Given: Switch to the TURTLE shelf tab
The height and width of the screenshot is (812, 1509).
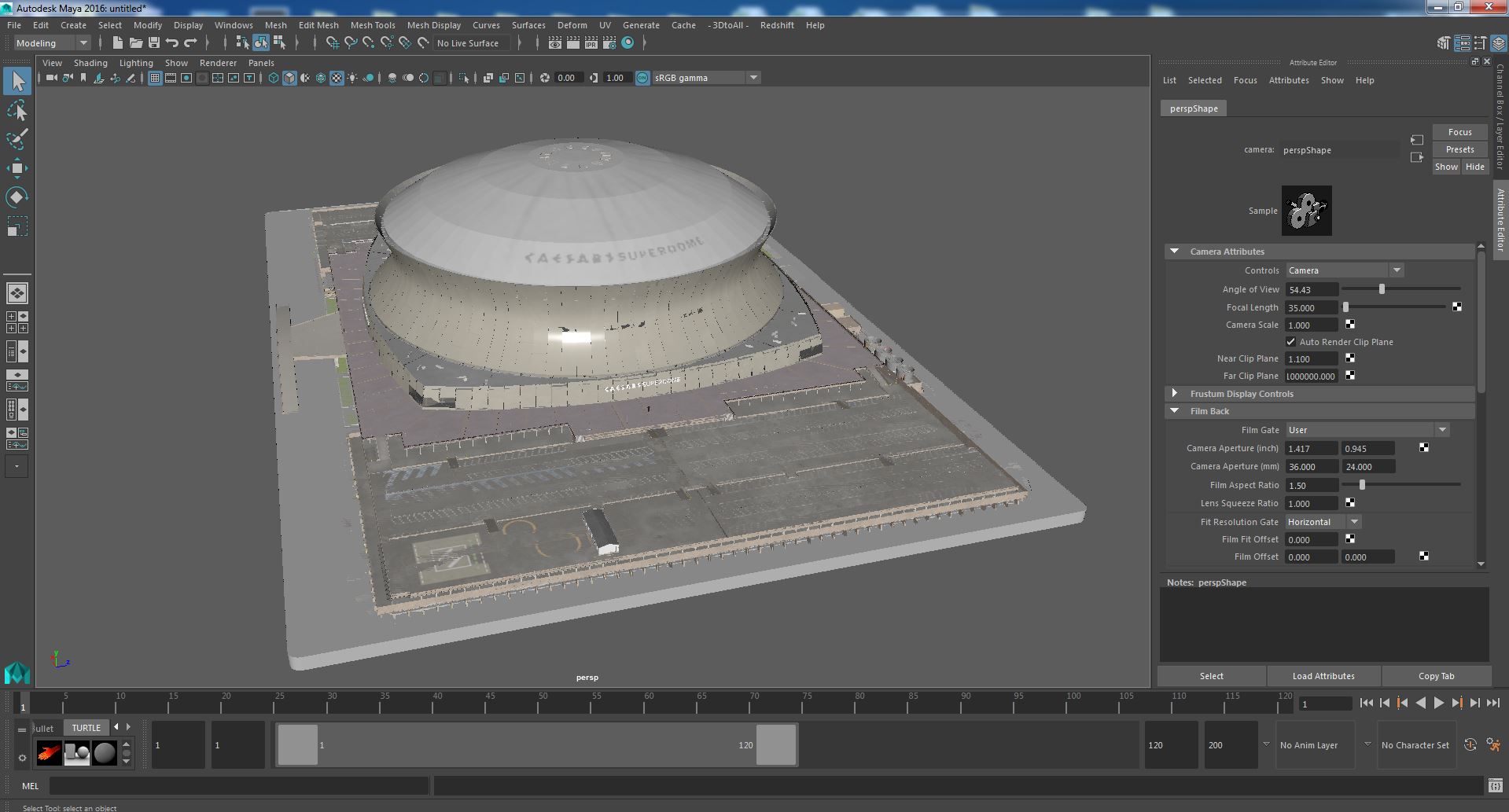Looking at the screenshot, I should (86, 728).
